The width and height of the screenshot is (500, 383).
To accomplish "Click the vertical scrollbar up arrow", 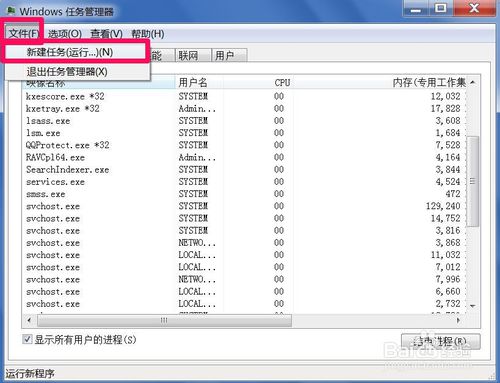I will (473, 82).
